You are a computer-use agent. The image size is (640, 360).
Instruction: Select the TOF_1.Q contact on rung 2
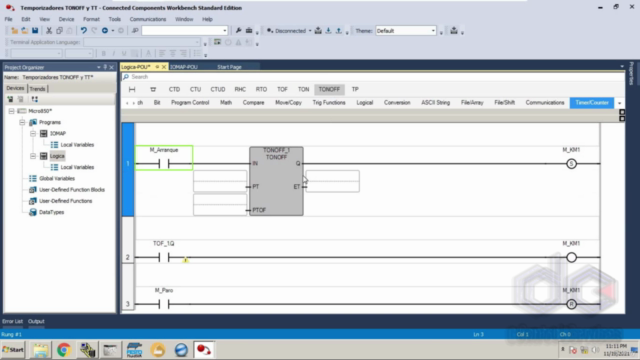pyautogui.click(x=164, y=257)
